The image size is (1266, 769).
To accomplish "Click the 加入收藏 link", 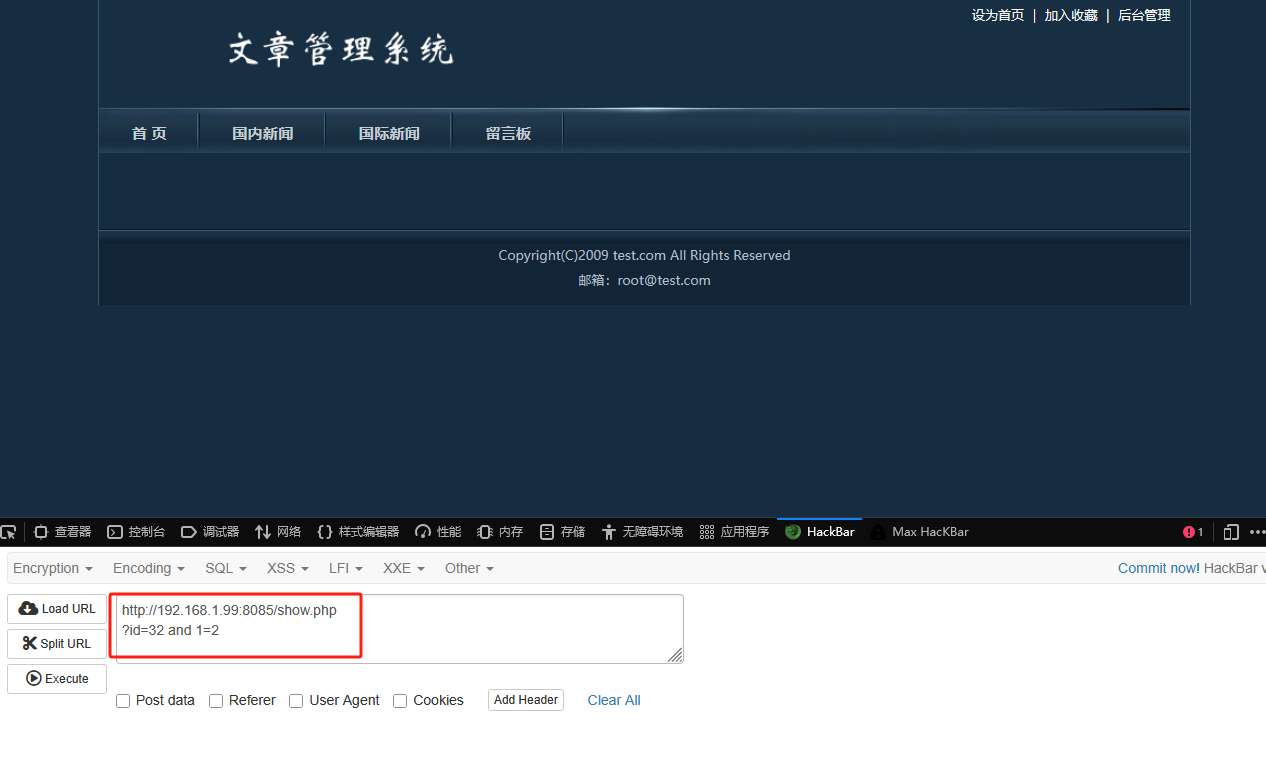I will point(1071,15).
